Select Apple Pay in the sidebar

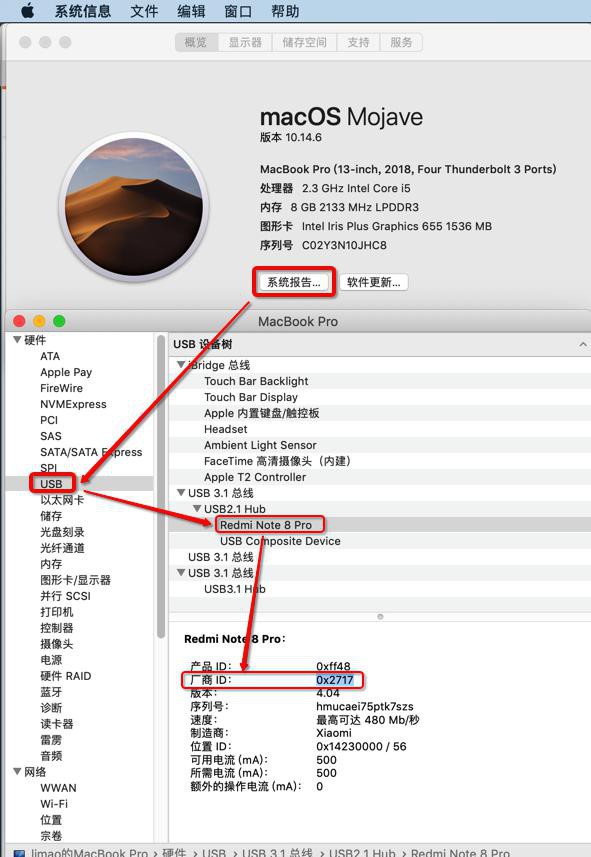tap(66, 372)
